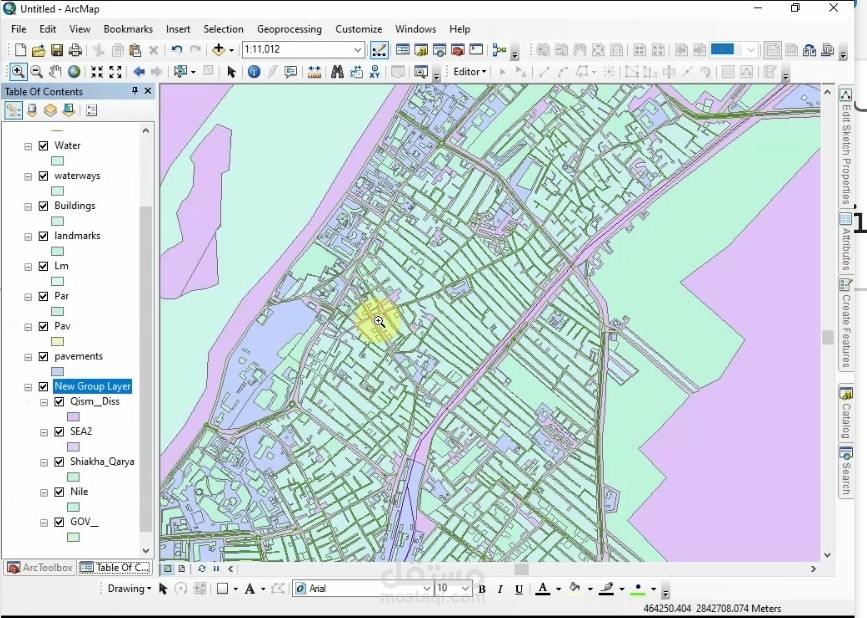Switch to Layout View at map bottom
867x618 pixels.
[x=181, y=568]
